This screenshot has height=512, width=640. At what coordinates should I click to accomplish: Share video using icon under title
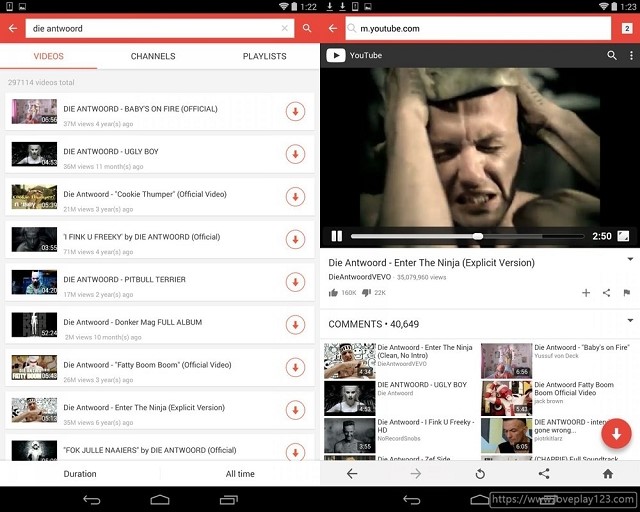click(607, 293)
